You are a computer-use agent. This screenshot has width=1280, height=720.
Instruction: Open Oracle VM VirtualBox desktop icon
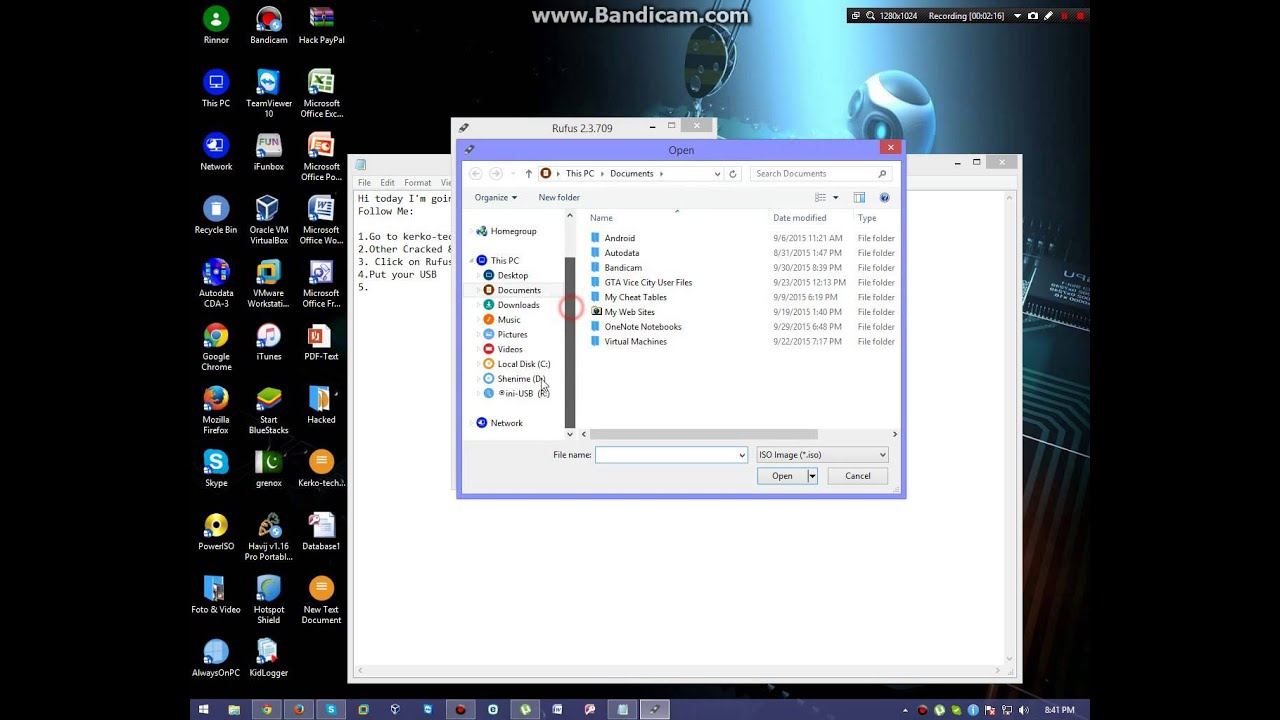point(268,220)
